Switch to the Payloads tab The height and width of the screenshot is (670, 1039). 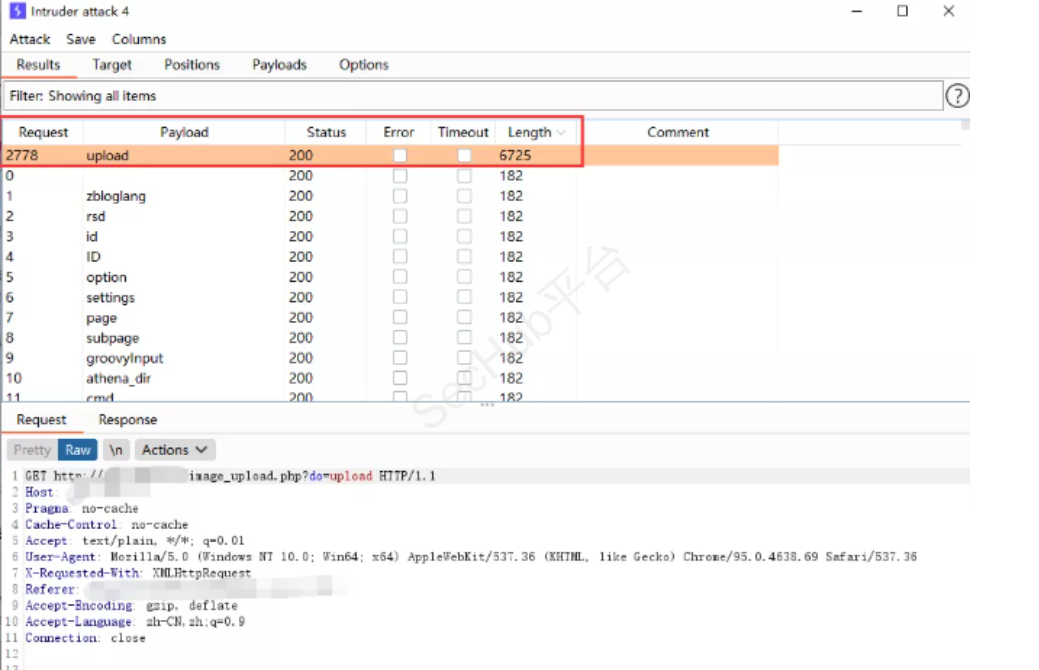pos(279,65)
